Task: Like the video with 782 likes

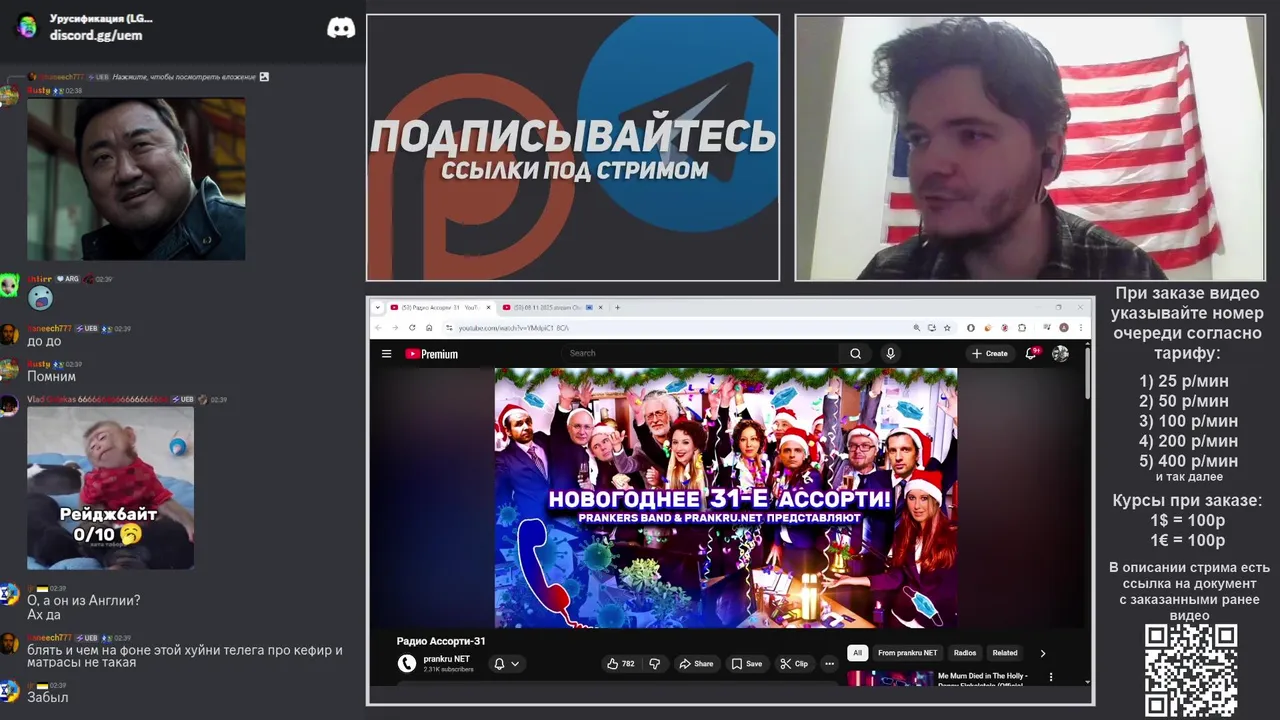Action: click(621, 663)
